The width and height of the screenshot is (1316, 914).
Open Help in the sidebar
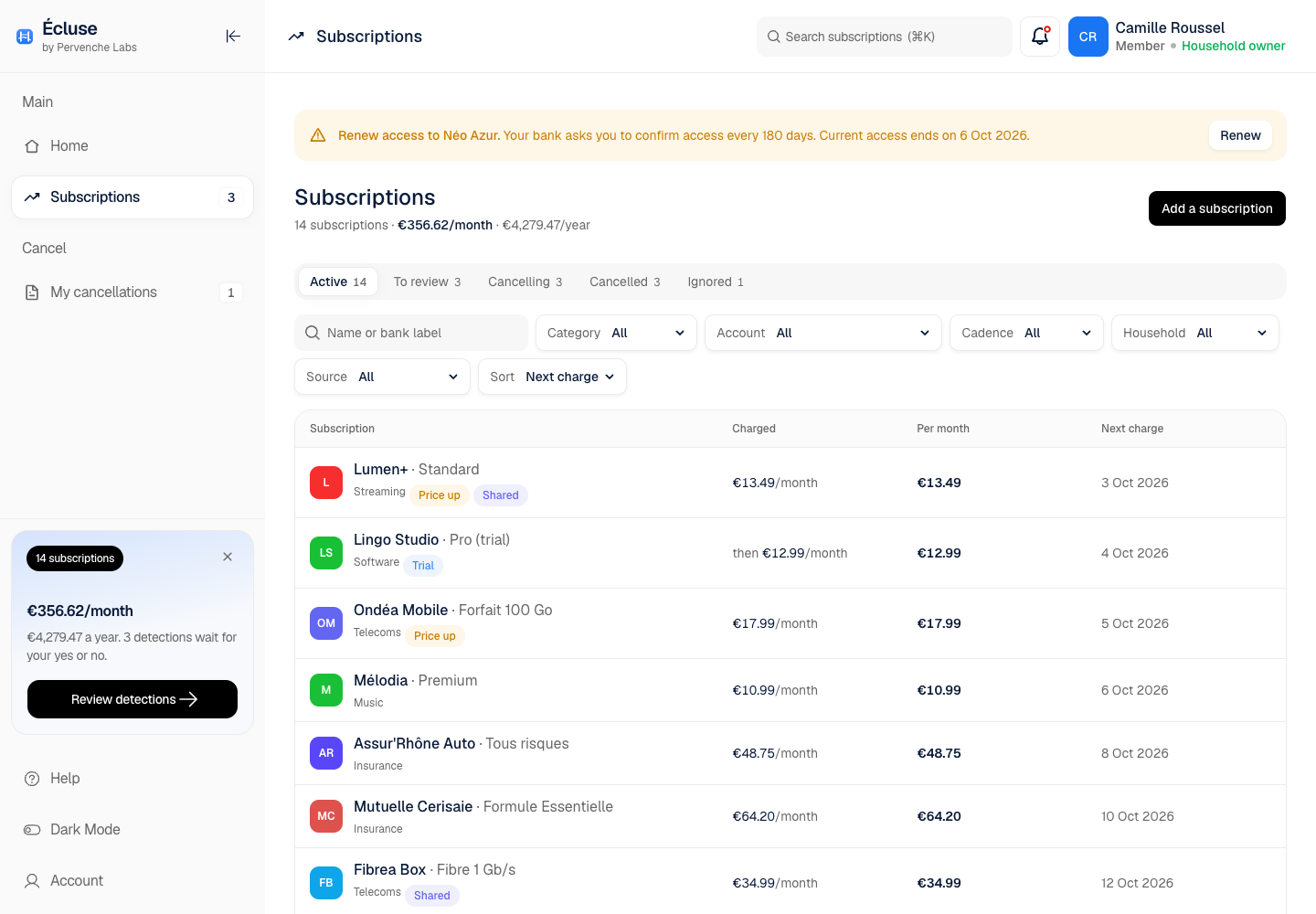[133, 779]
